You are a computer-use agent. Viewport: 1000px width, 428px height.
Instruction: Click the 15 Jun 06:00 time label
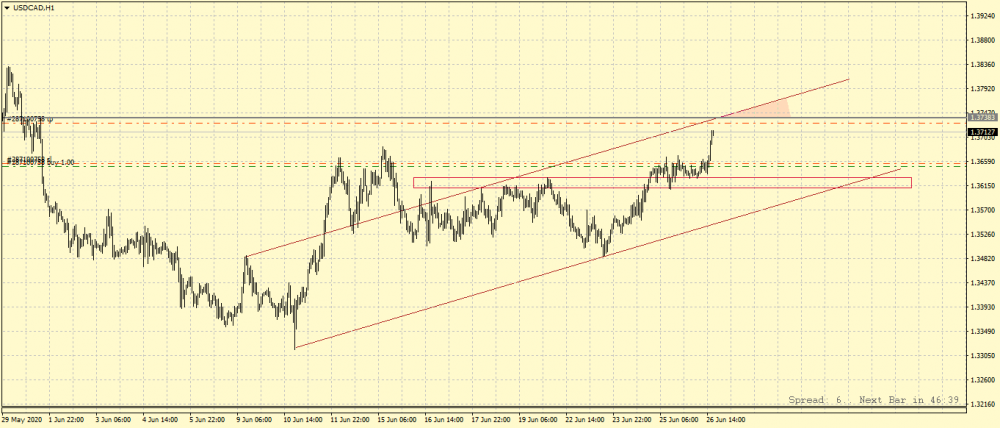coord(397,420)
